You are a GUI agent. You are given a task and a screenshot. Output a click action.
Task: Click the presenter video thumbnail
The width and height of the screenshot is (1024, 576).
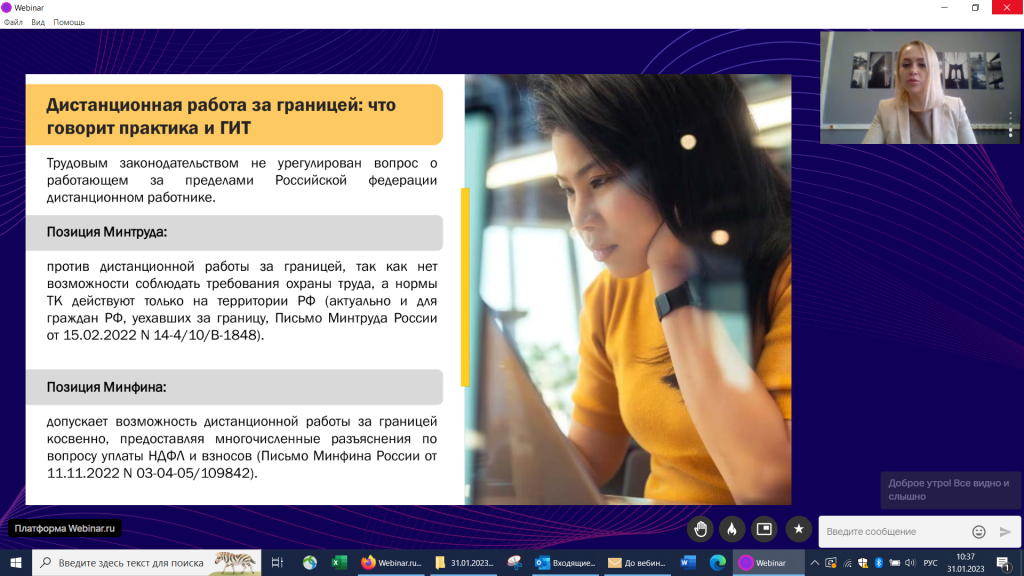(x=920, y=88)
